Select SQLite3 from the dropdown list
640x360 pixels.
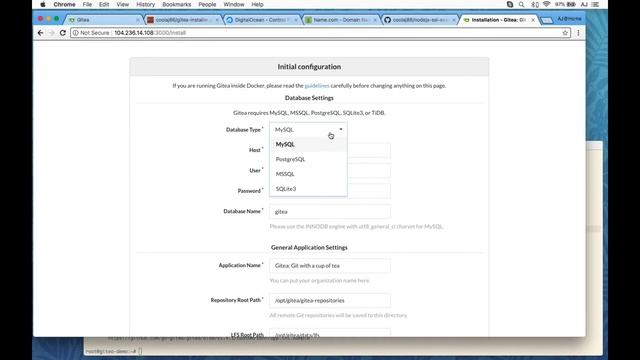(308, 189)
